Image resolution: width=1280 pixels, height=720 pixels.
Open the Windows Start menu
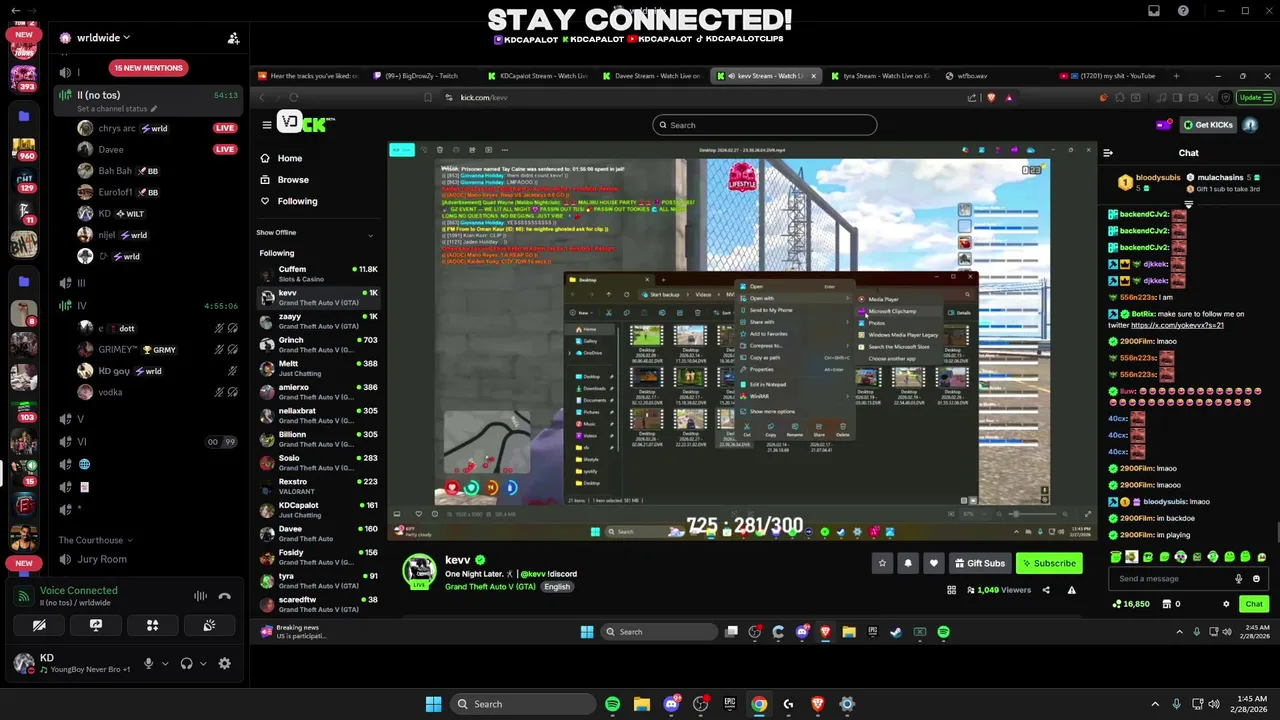(433, 704)
